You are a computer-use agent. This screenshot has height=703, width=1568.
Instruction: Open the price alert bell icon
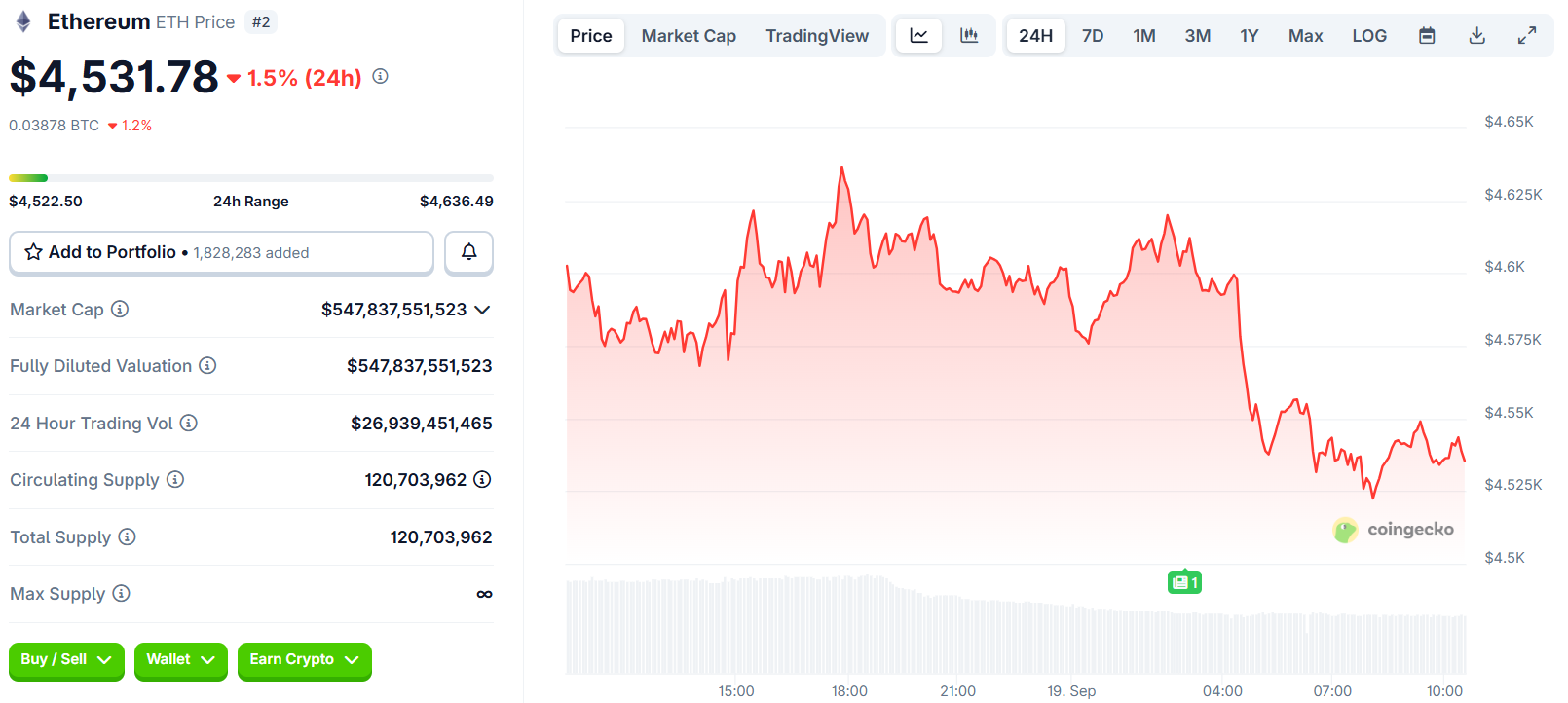pyautogui.click(x=468, y=252)
